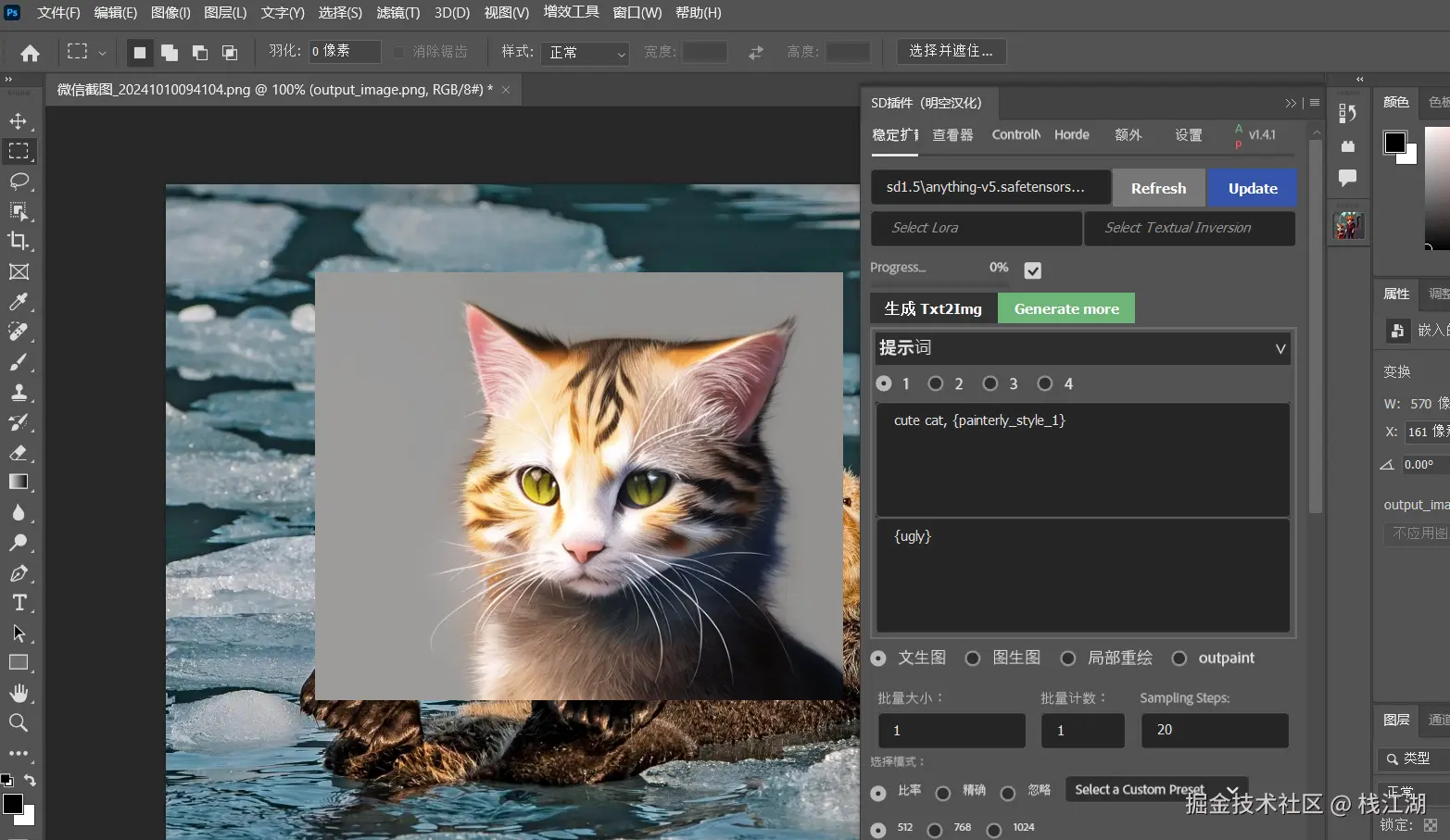Screen dimensions: 1450x840
Task: Choose the Horizontal Type tool
Action: pos(19,603)
